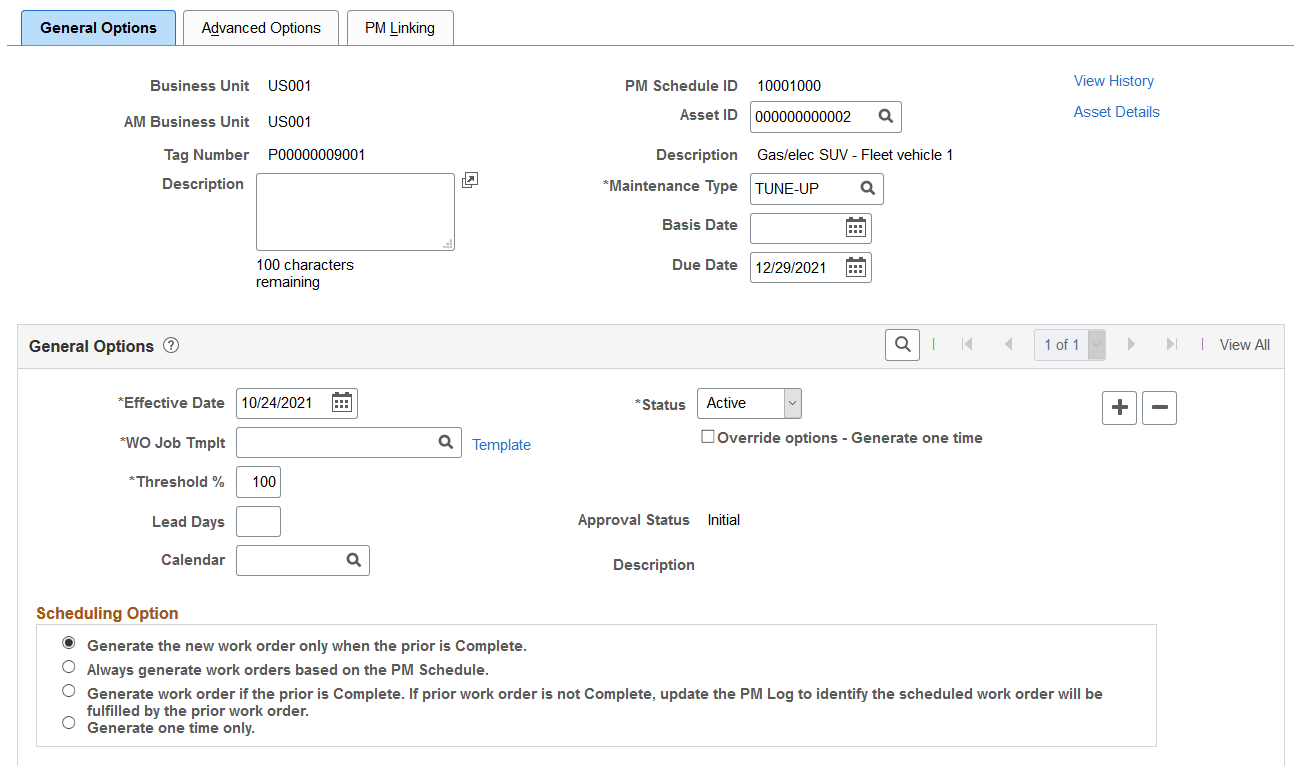
Task: Select 'Always generate work orders based on PM Schedule'
Action: click(69, 667)
